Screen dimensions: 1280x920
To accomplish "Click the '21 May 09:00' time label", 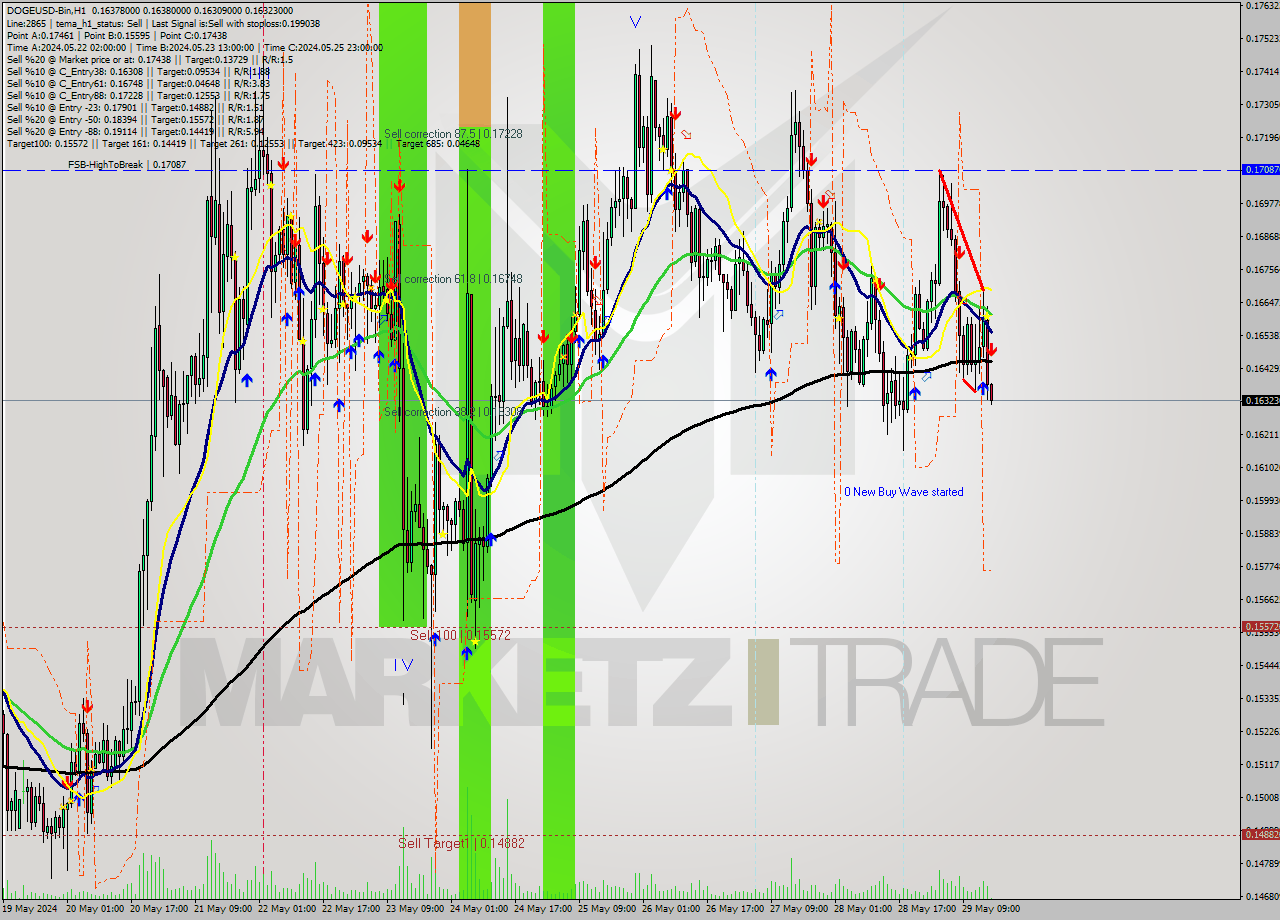I will pos(223,909).
